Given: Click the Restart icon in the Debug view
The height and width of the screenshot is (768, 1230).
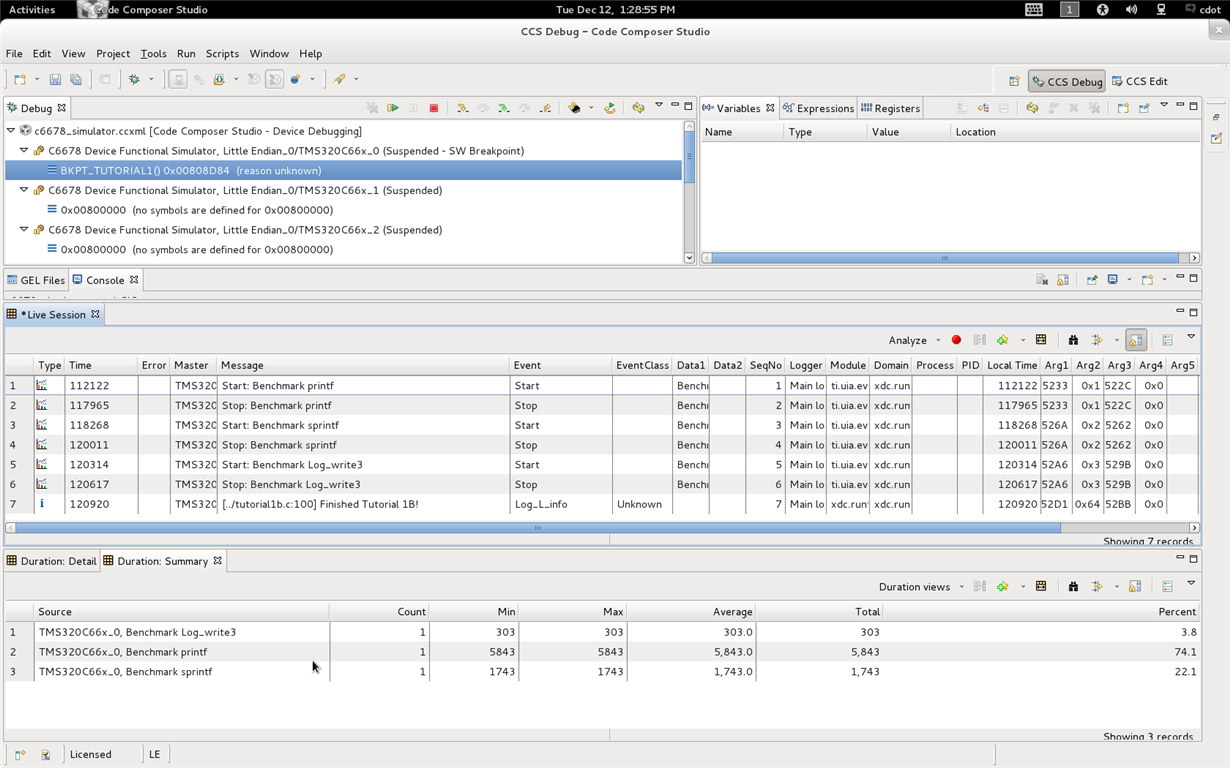Looking at the screenshot, I should (x=609, y=108).
